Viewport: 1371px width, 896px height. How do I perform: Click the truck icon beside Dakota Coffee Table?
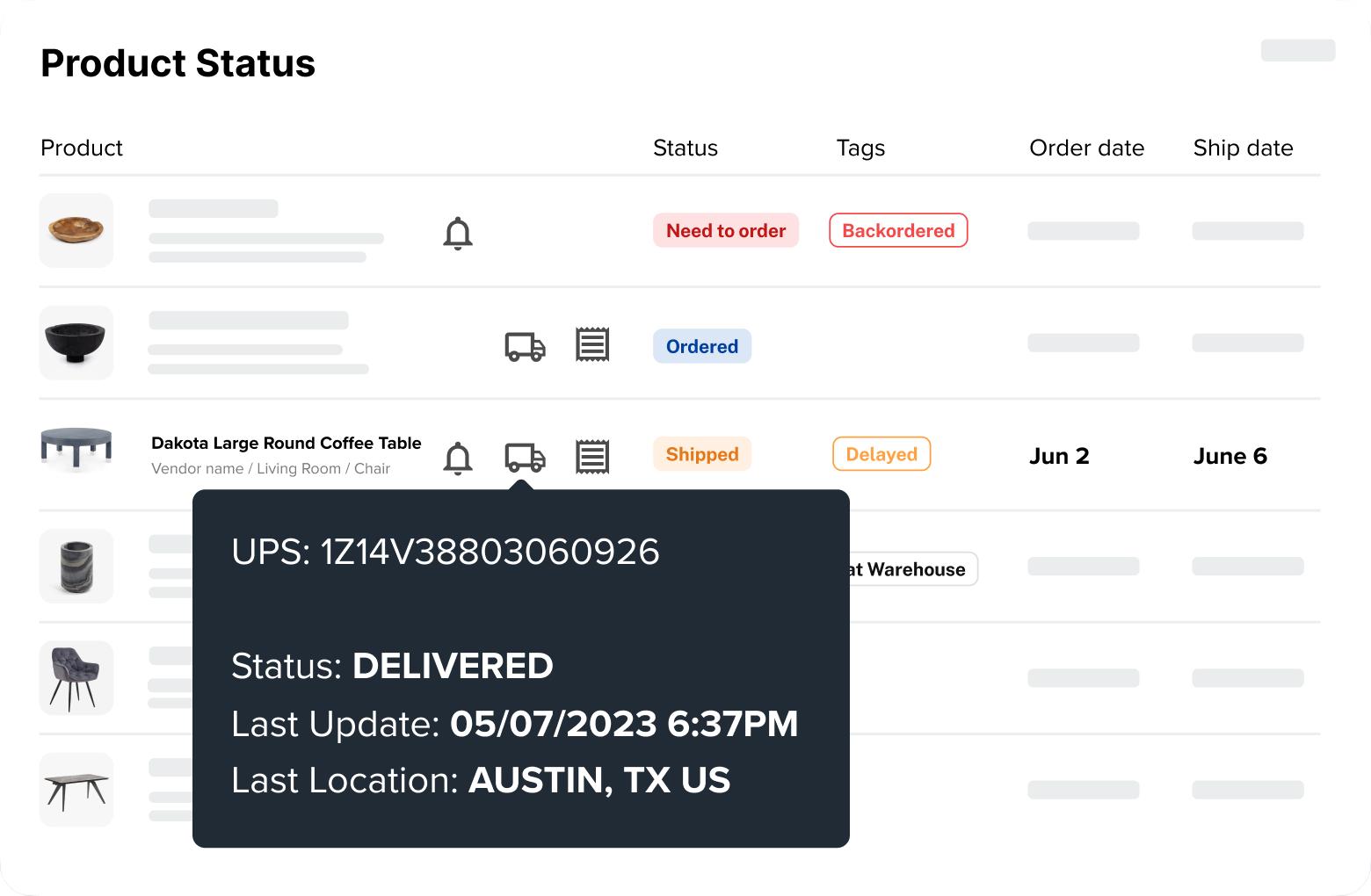pyautogui.click(x=525, y=457)
